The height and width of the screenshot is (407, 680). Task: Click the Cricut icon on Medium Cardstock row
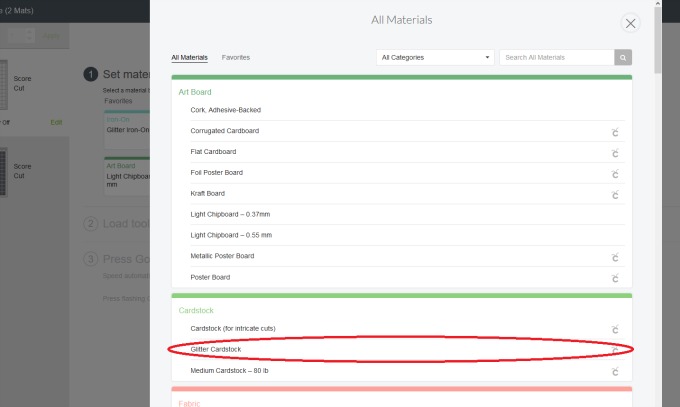[x=615, y=371]
